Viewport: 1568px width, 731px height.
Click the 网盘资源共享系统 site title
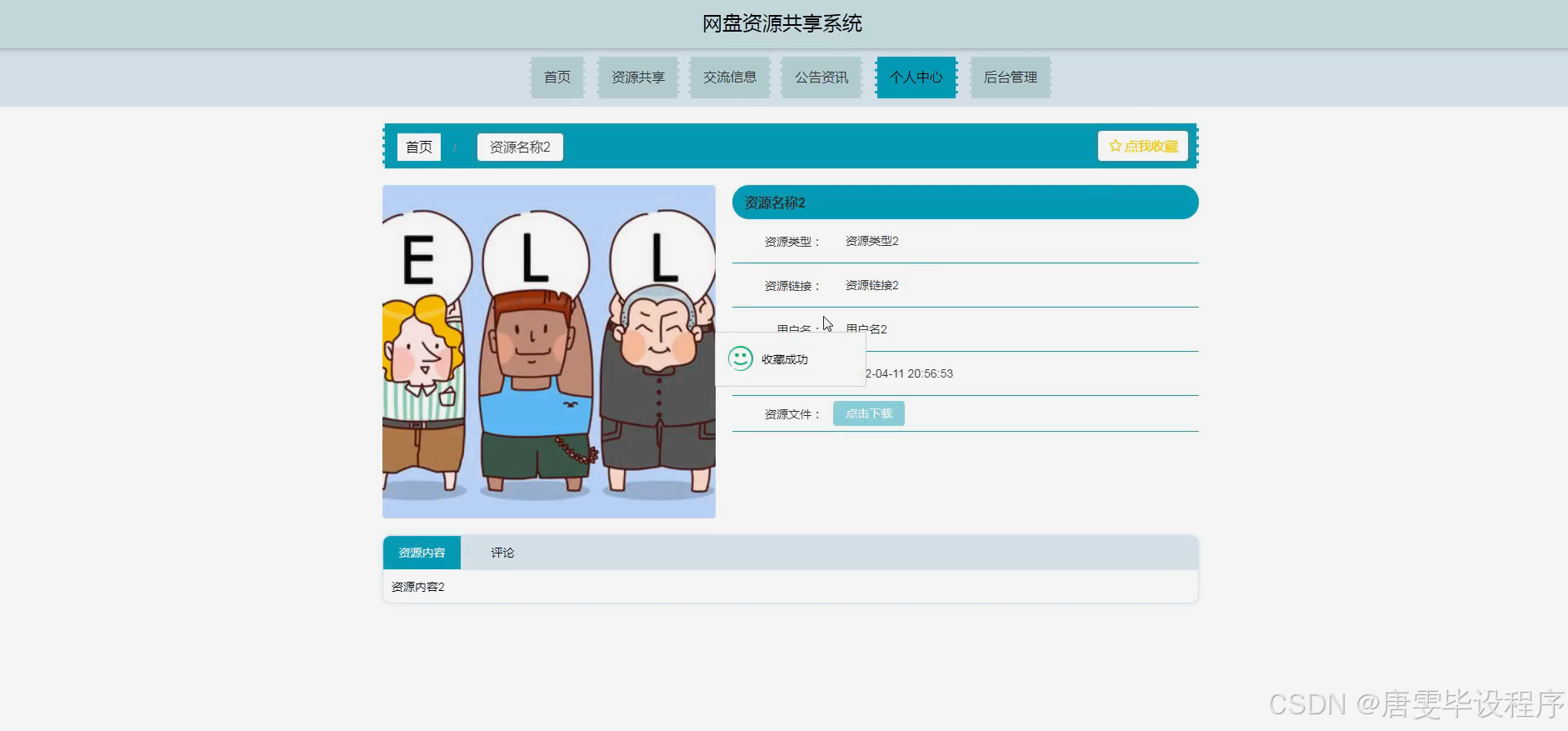pyautogui.click(x=782, y=23)
